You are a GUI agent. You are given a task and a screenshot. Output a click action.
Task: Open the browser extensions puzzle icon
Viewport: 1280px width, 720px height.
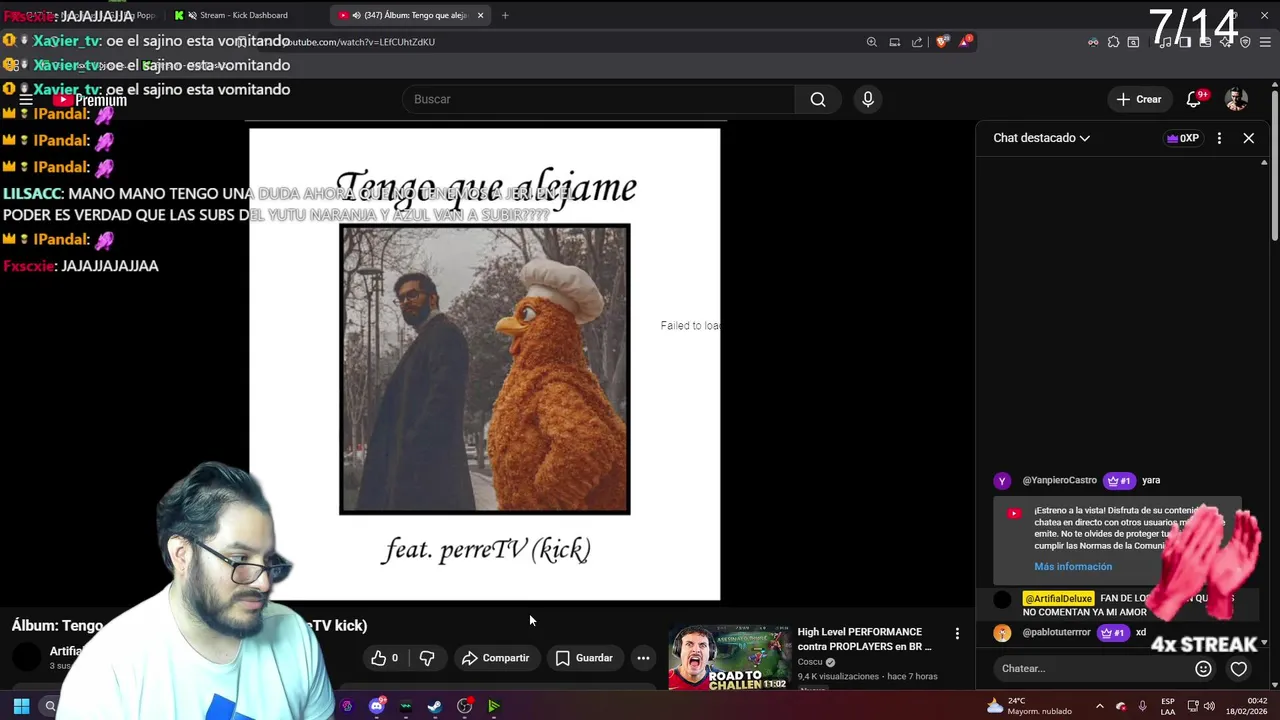(1113, 42)
